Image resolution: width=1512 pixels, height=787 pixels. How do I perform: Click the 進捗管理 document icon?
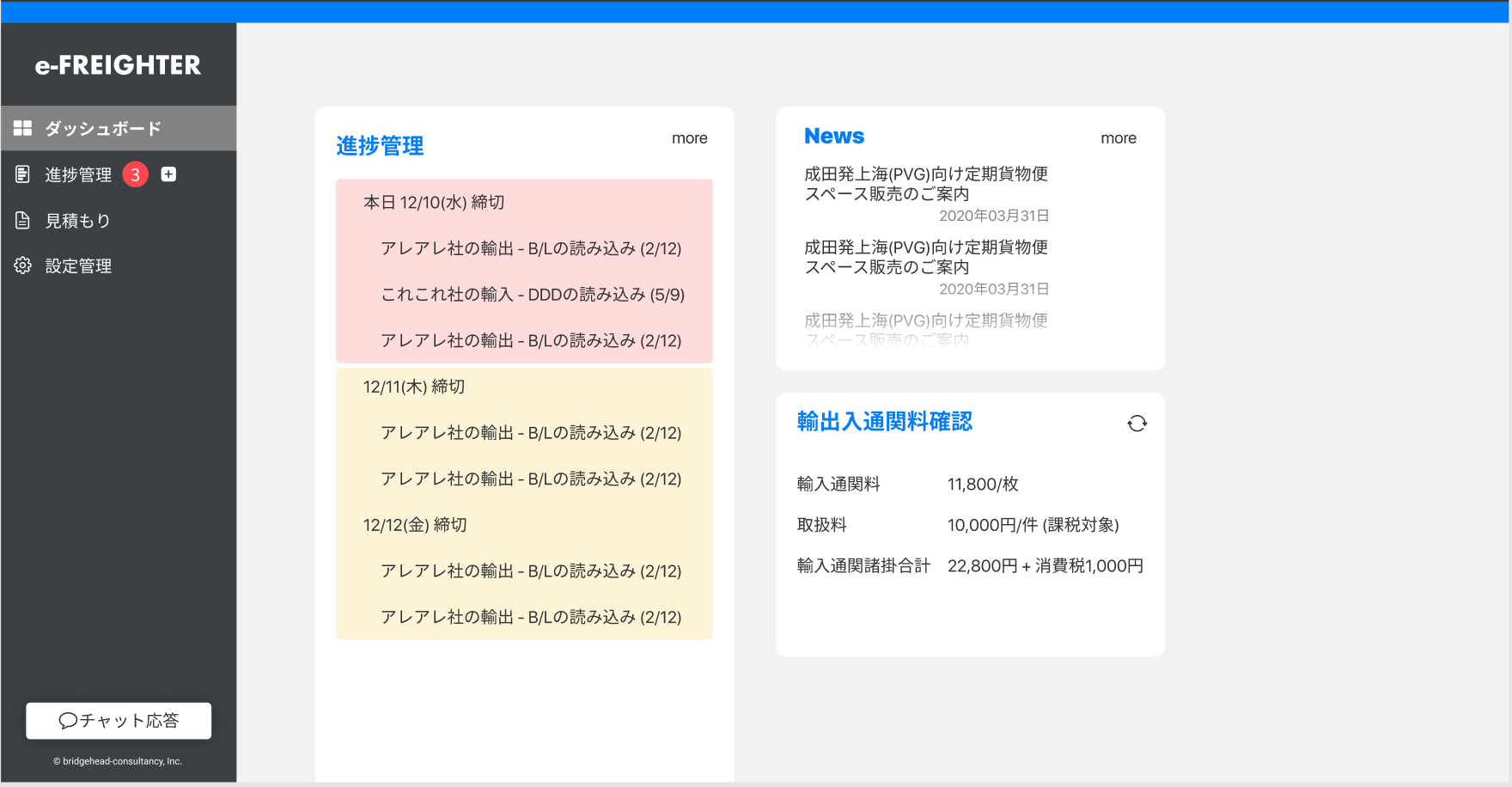23,174
